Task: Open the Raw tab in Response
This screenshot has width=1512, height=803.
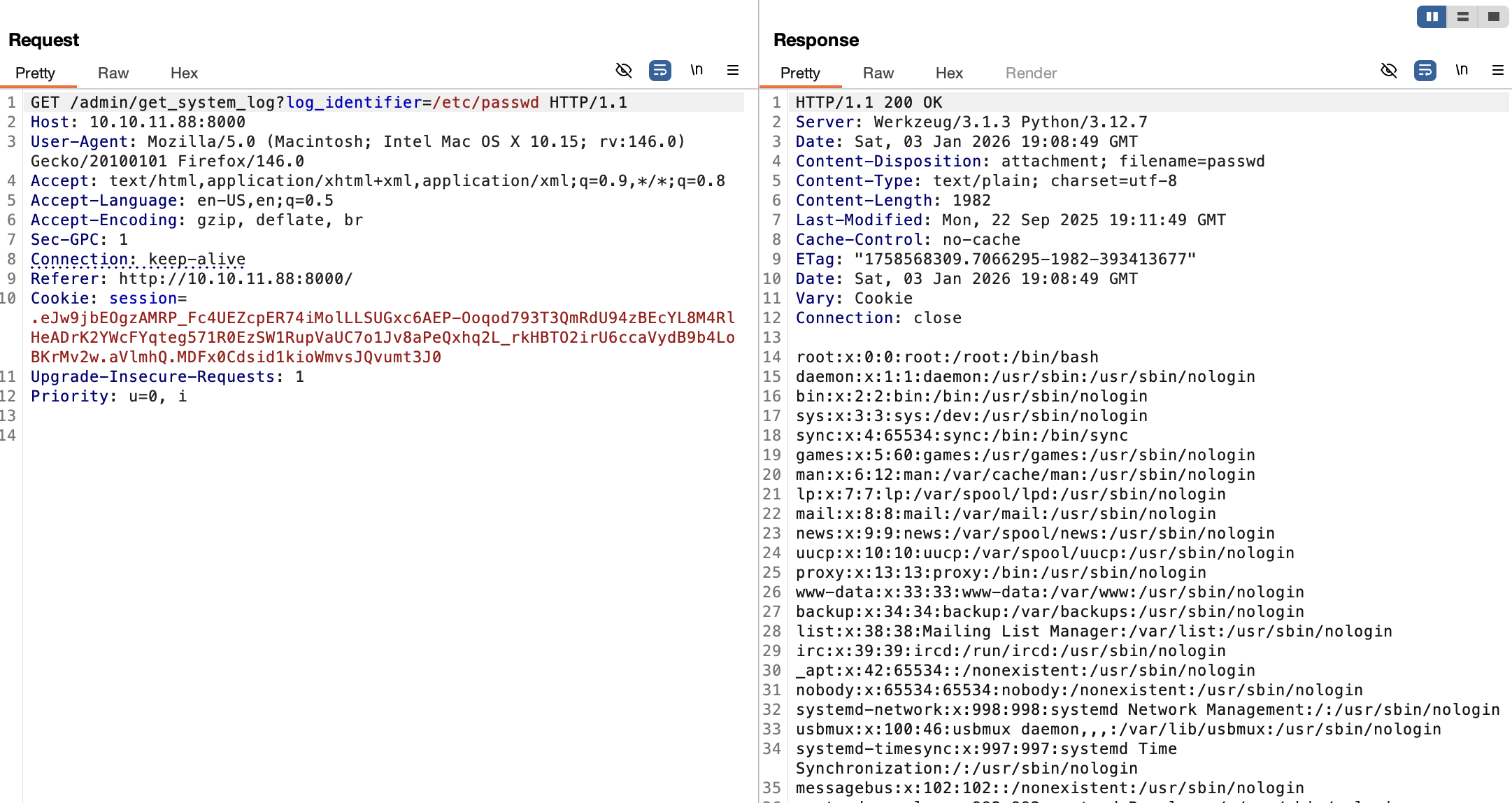Action: pyautogui.click(x=878, y=73)
